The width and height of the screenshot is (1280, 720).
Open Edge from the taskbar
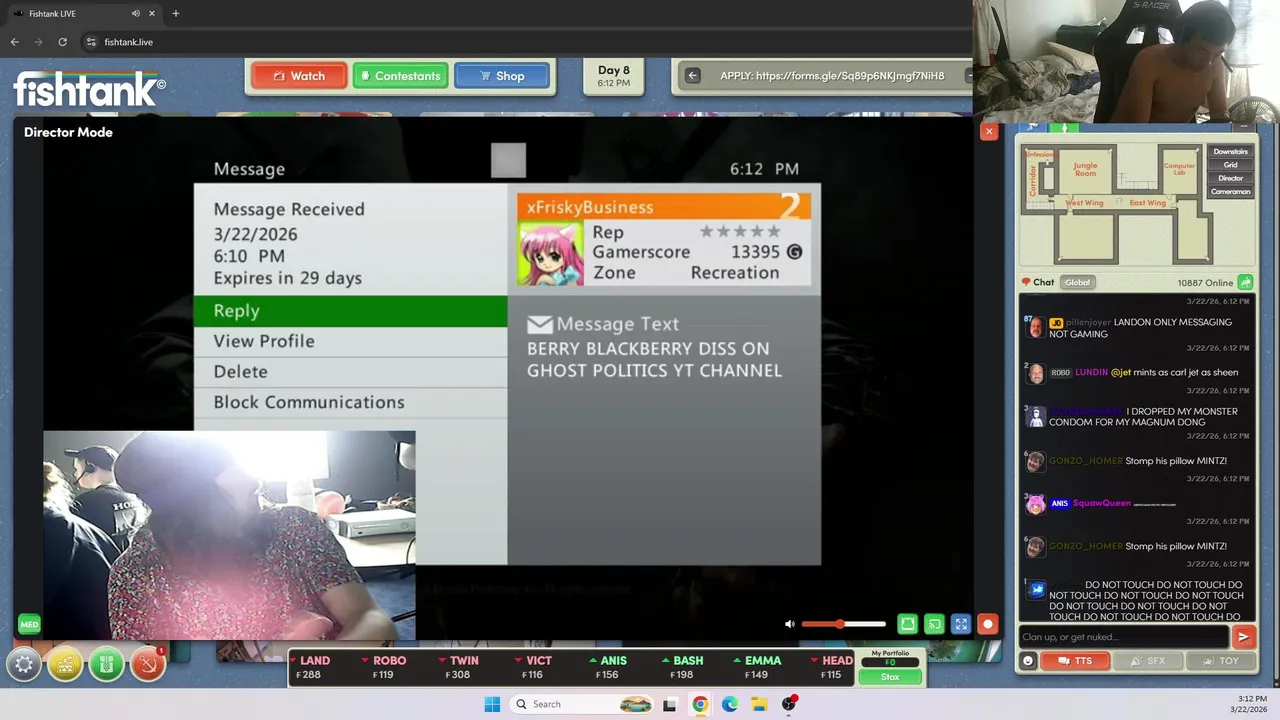[x=730, y=704]
